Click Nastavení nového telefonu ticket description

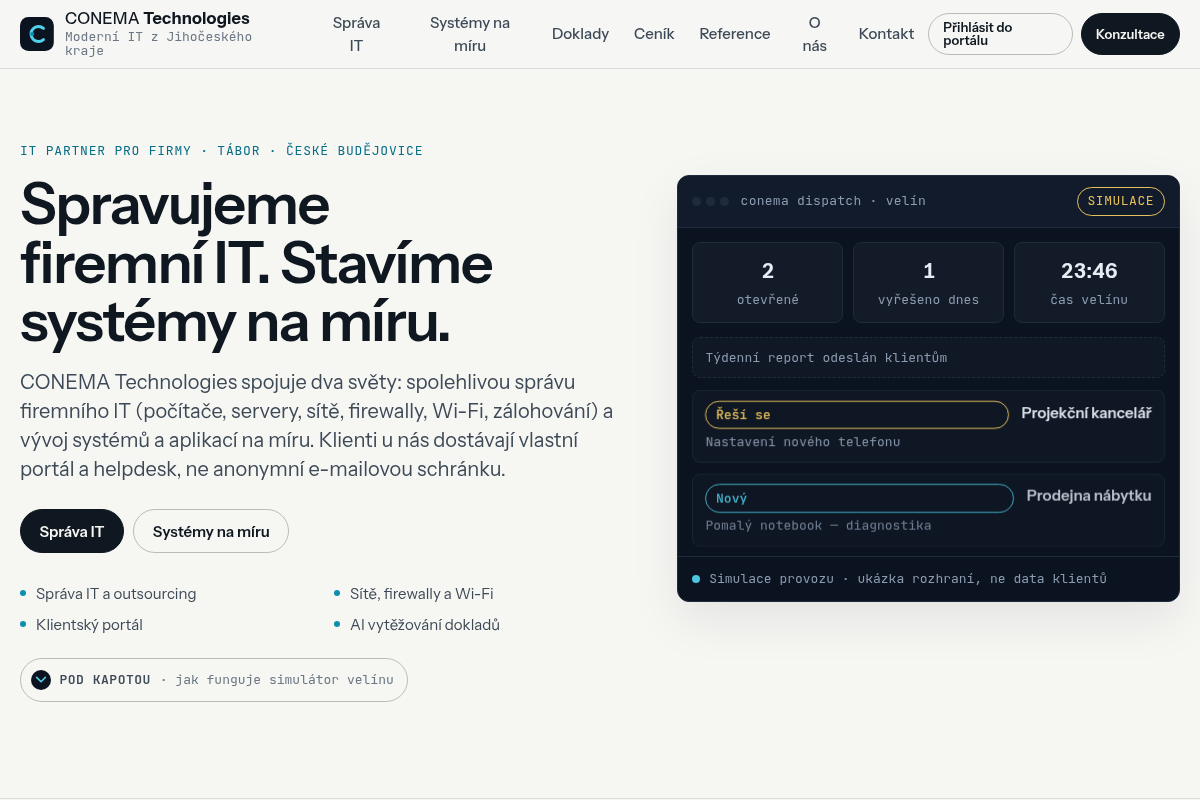(x=803, y=442)
